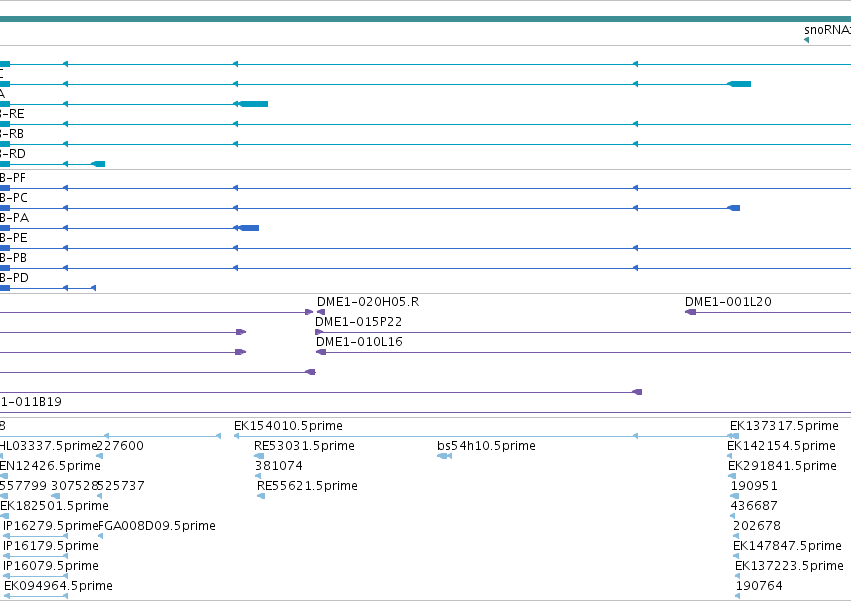The image size is (851, 601).
Task: Select the 227600 EST label
Action: point(120,446)
